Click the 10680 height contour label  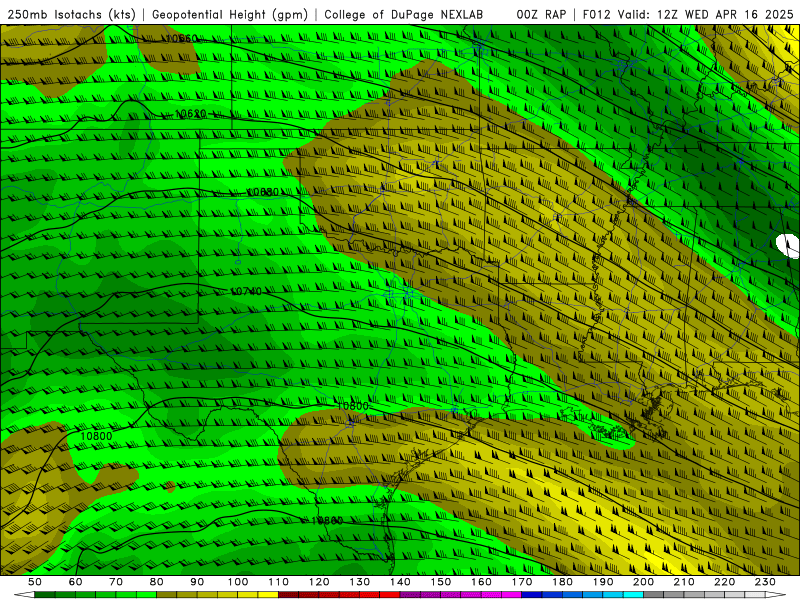[263, 192]
